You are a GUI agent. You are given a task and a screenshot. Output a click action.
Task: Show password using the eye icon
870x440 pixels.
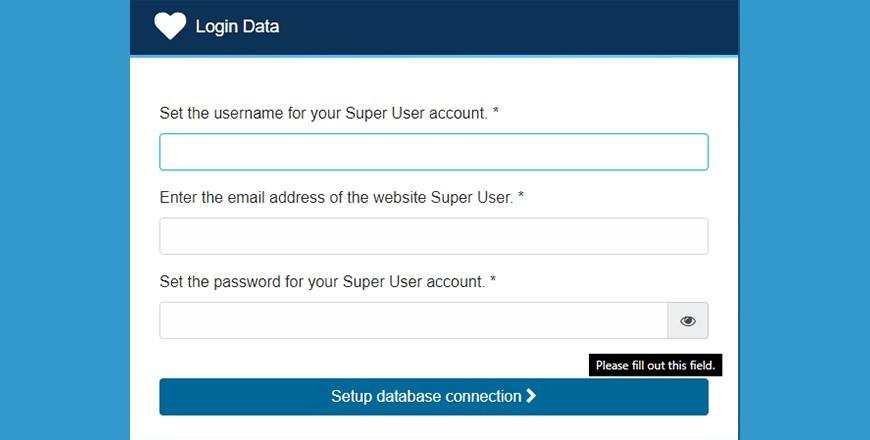[x=688, y=321]
